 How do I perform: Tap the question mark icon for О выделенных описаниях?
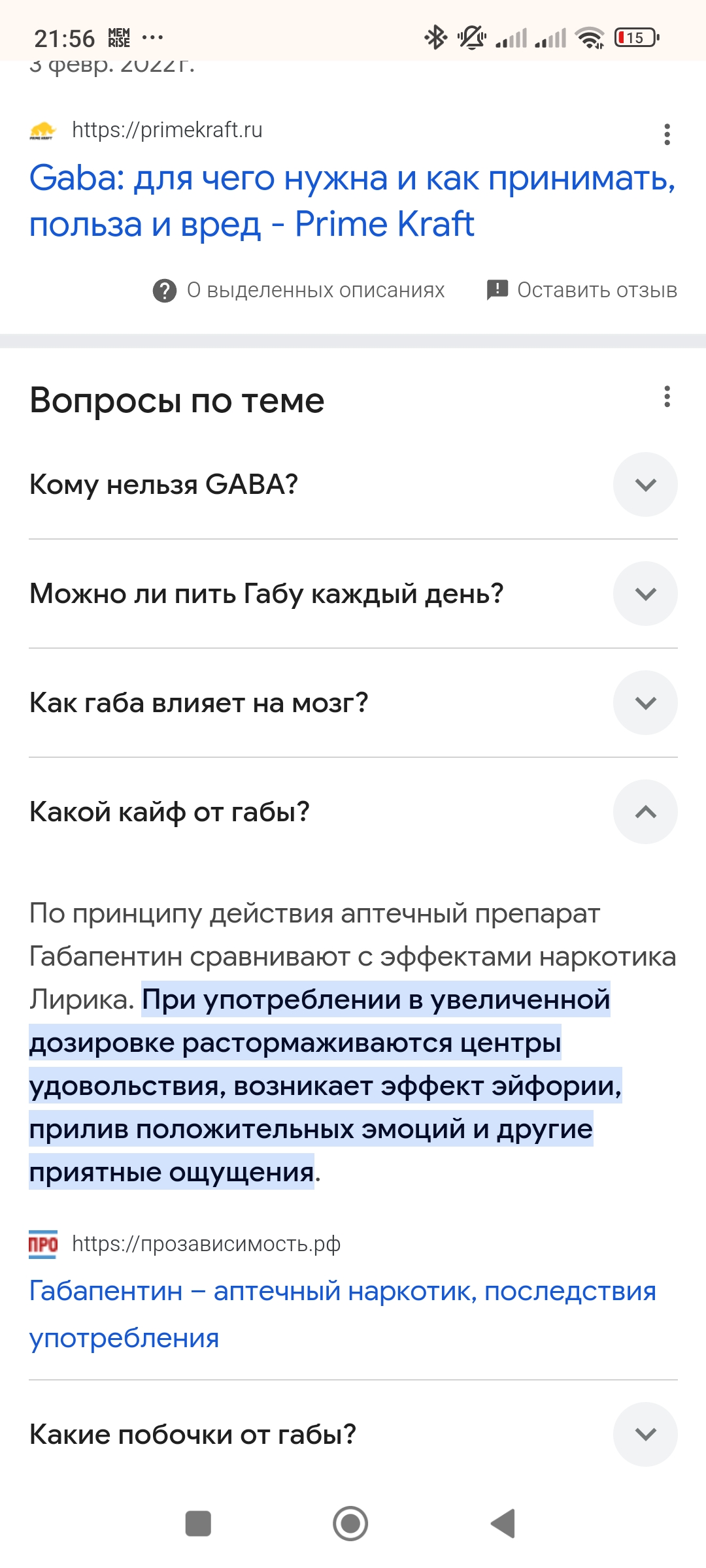pyautogui.click(x=165, y=290)
